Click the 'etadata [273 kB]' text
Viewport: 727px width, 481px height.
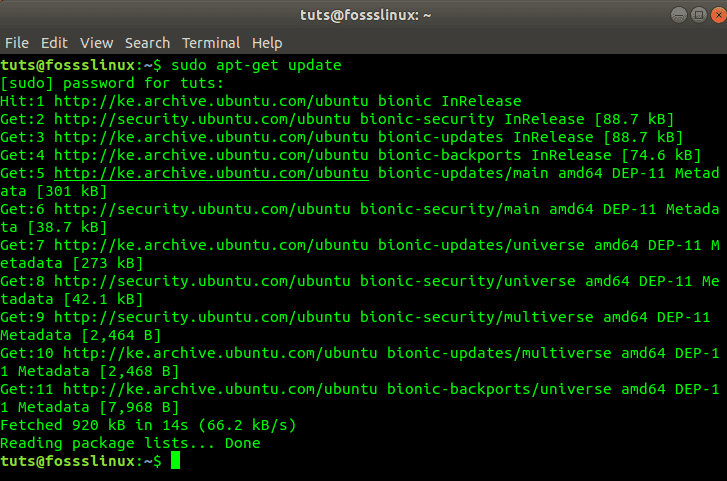(x=72, y=263)
